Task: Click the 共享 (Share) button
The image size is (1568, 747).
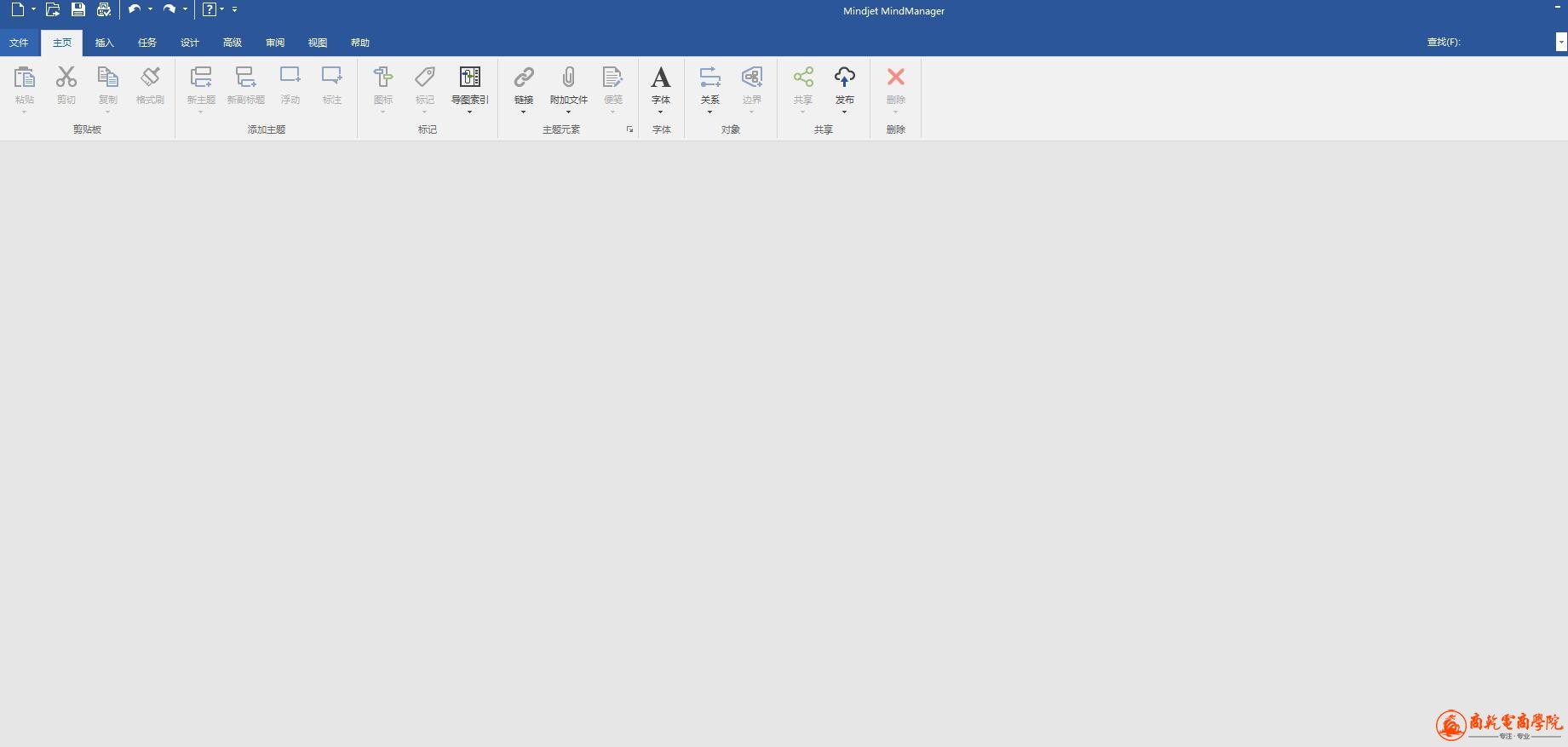Action: coord(802,78)
